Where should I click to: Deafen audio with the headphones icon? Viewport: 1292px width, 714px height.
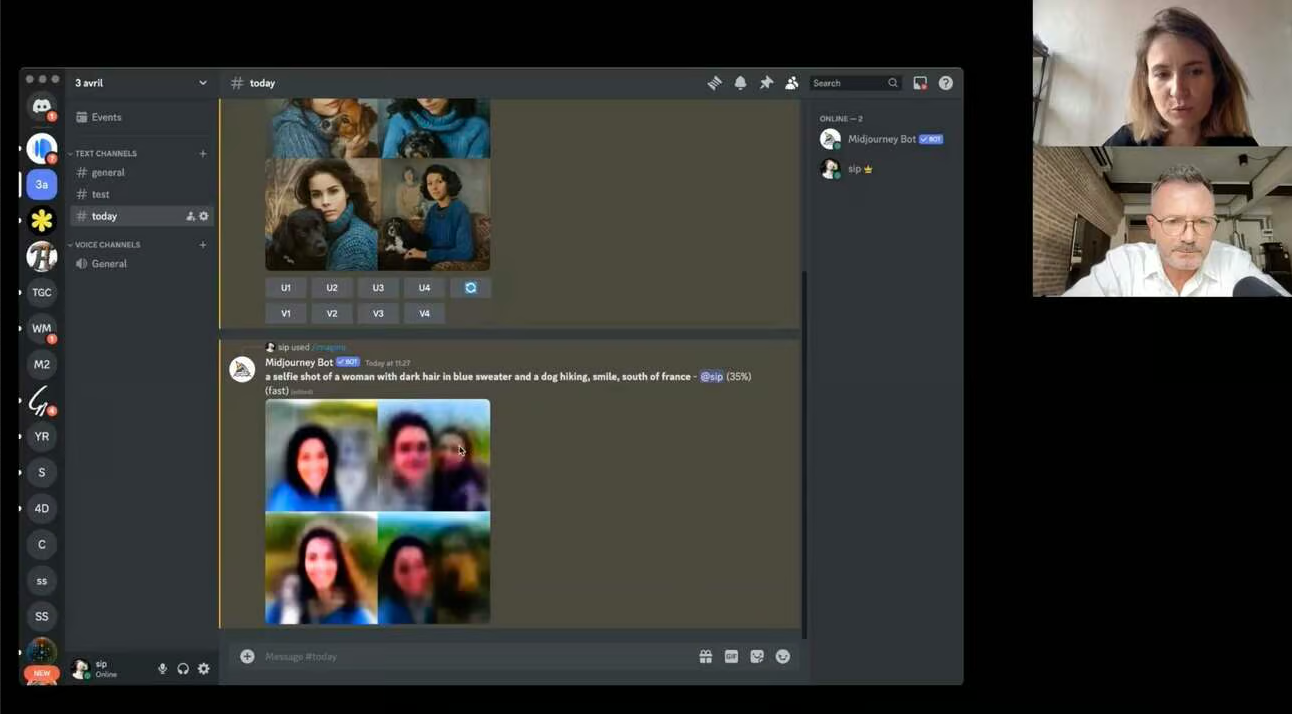tap(183, 669)
